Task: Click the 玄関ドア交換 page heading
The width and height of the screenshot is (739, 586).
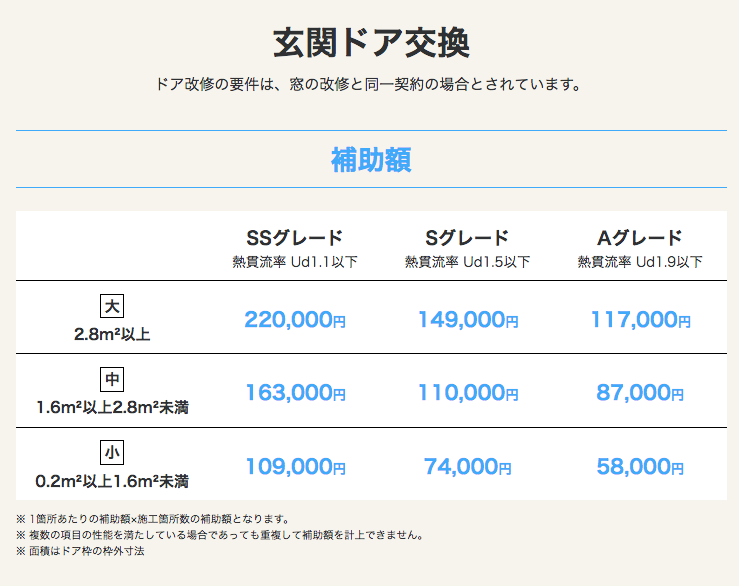Action: (371, 43)
